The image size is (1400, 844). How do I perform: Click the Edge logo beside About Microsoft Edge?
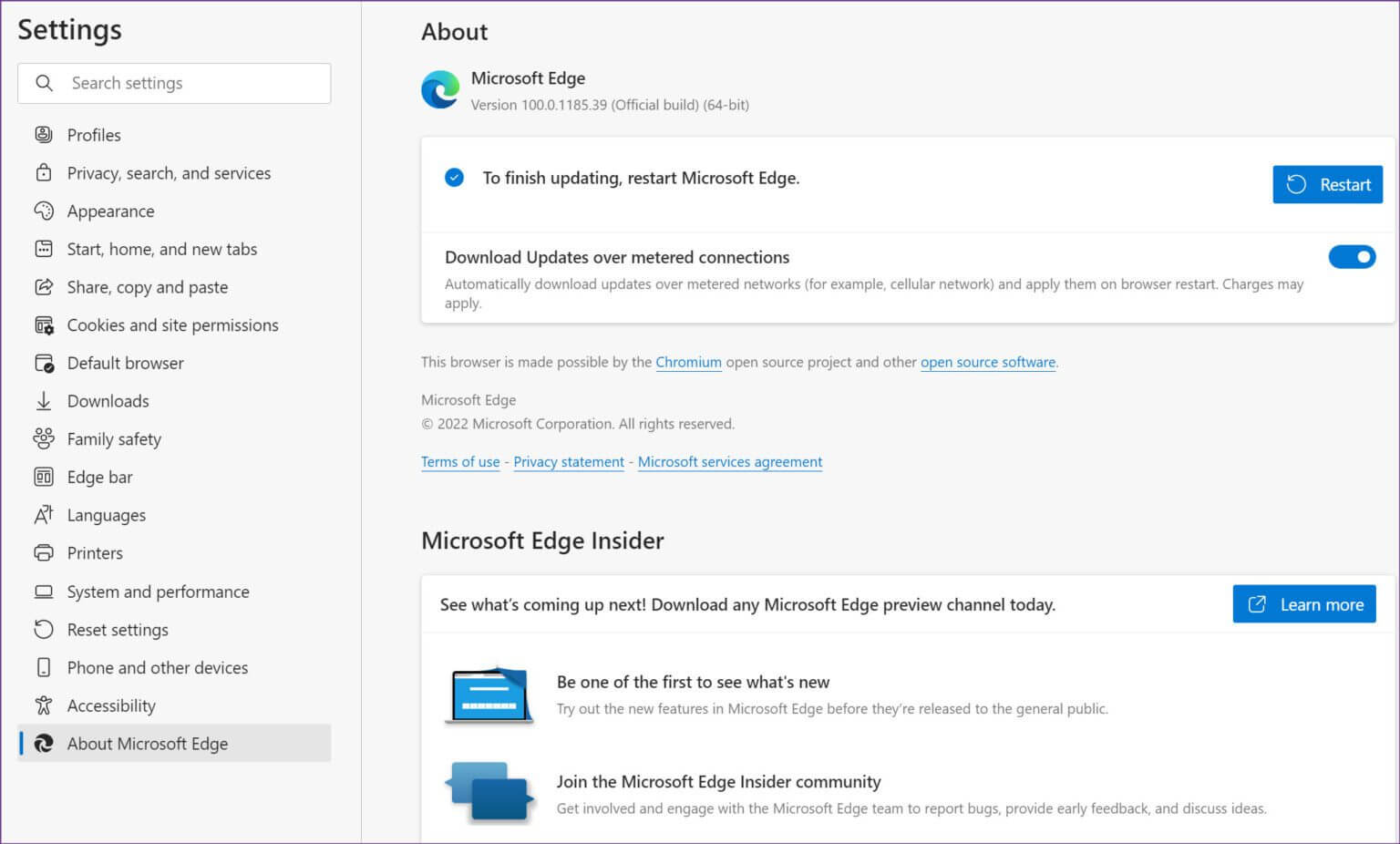[43, 744]
